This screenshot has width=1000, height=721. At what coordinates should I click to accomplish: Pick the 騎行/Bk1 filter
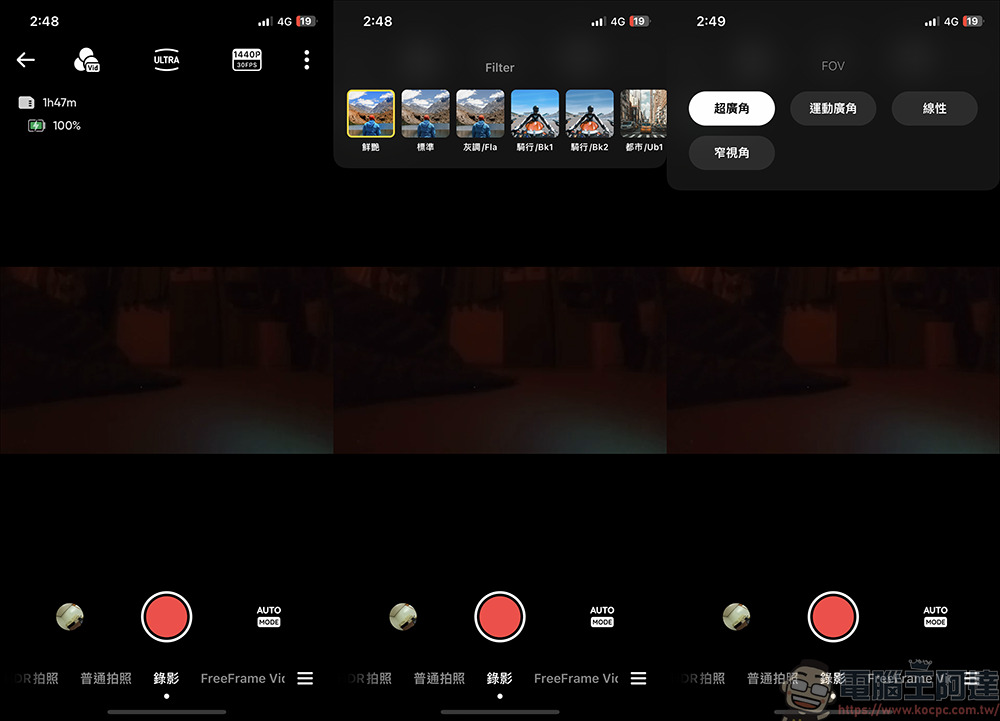click(534, 114)
